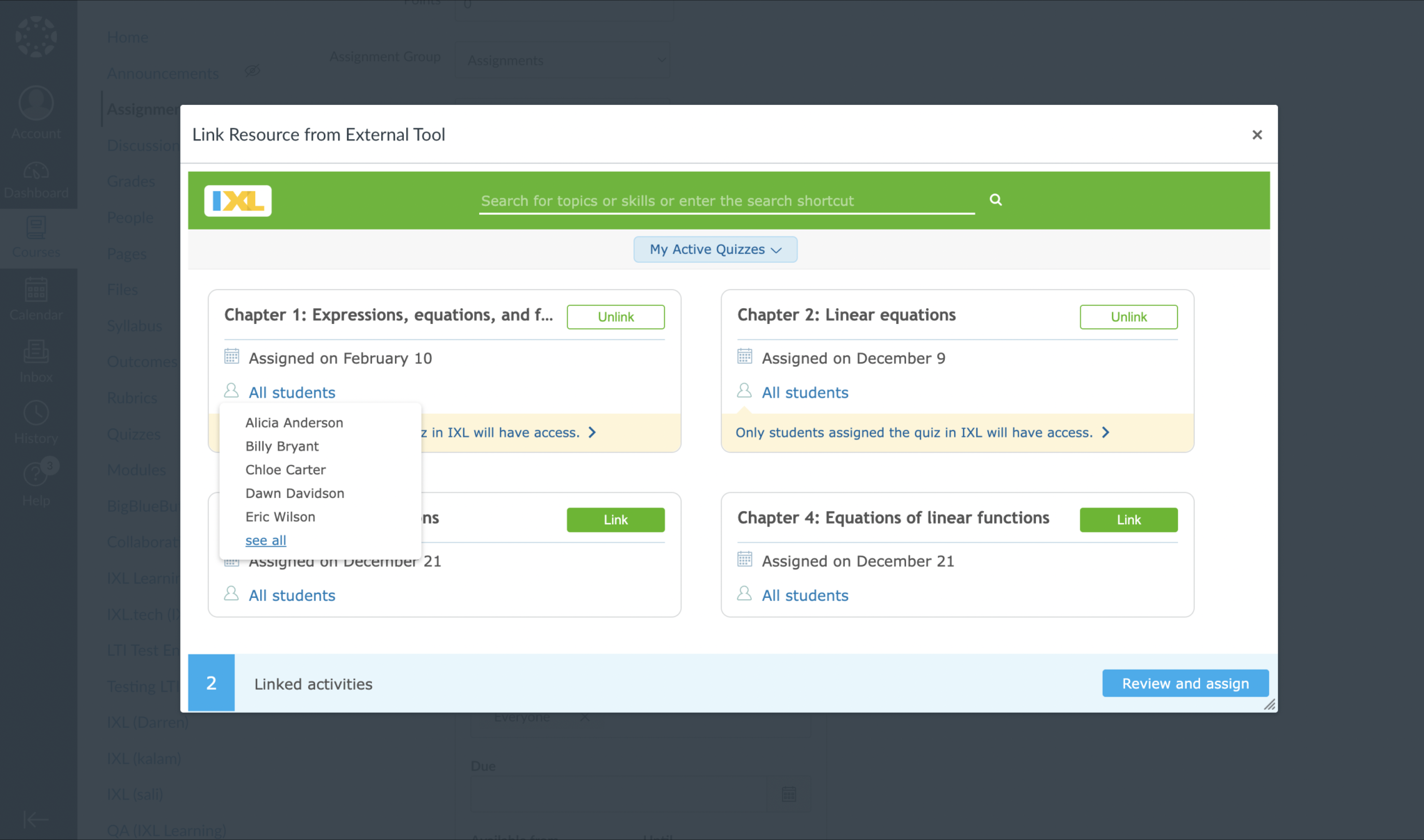
Task: Open Help with the notification badge
Action: [x=35, y=480]
